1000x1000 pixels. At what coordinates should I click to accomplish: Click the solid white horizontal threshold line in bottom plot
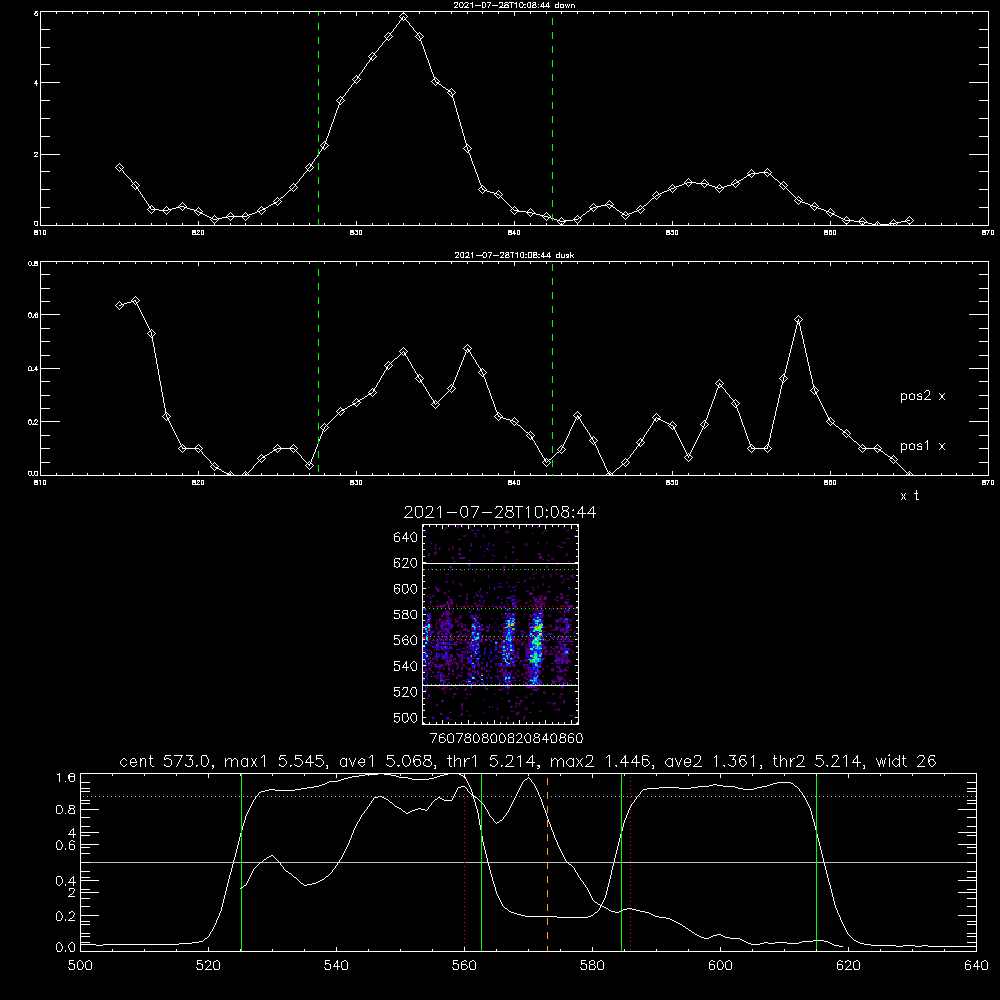coord(528,862)
